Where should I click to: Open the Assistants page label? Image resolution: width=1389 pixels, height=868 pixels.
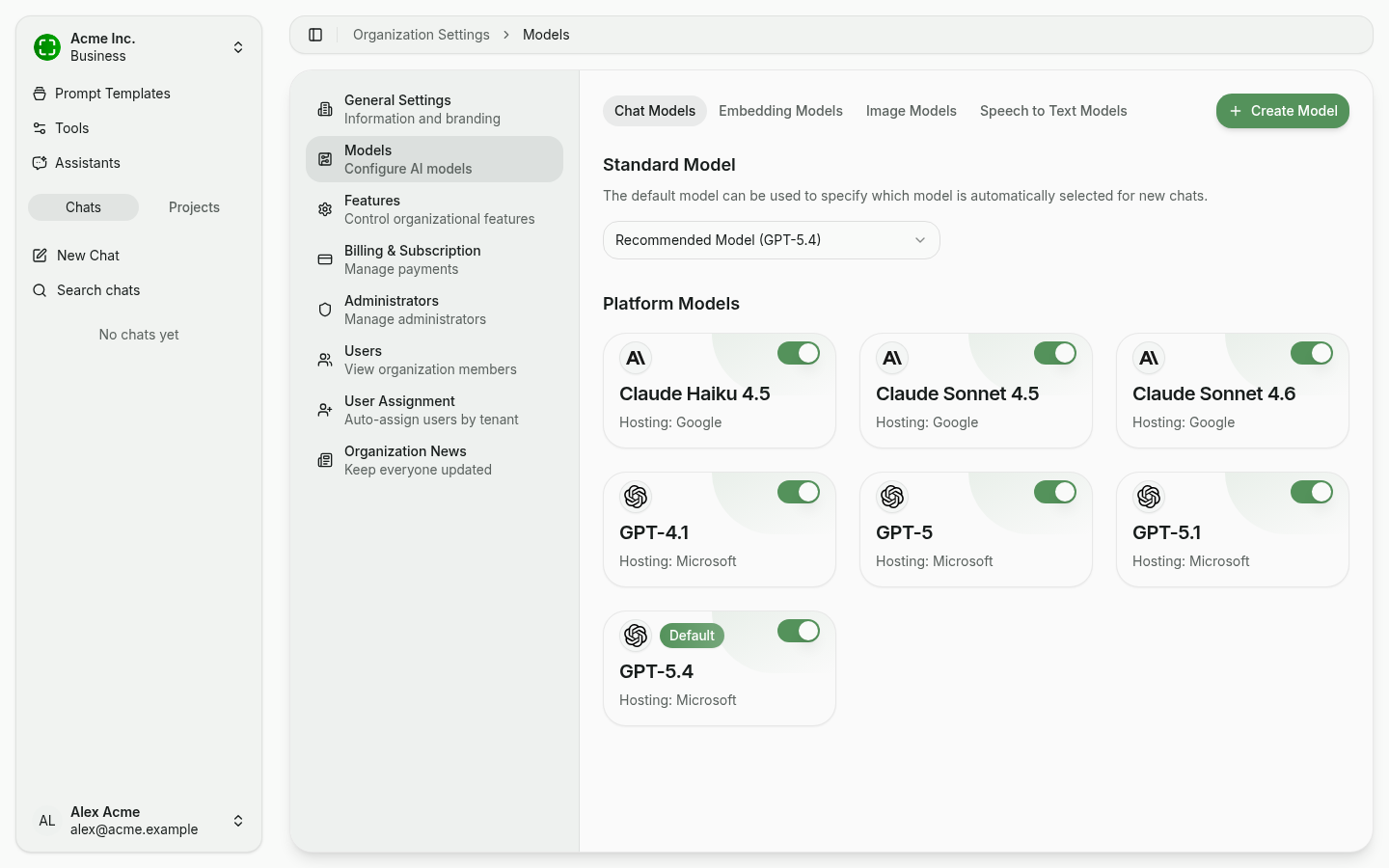pos(88,163)
